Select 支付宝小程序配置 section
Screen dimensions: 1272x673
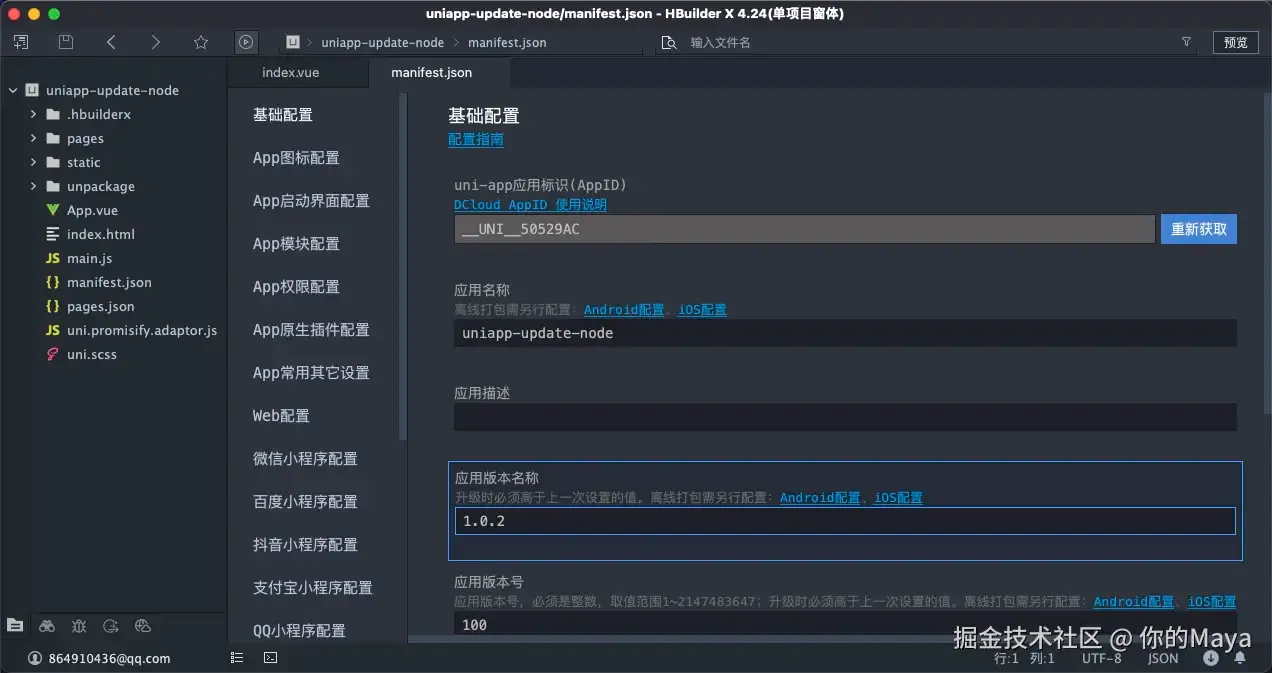[312, 588]
